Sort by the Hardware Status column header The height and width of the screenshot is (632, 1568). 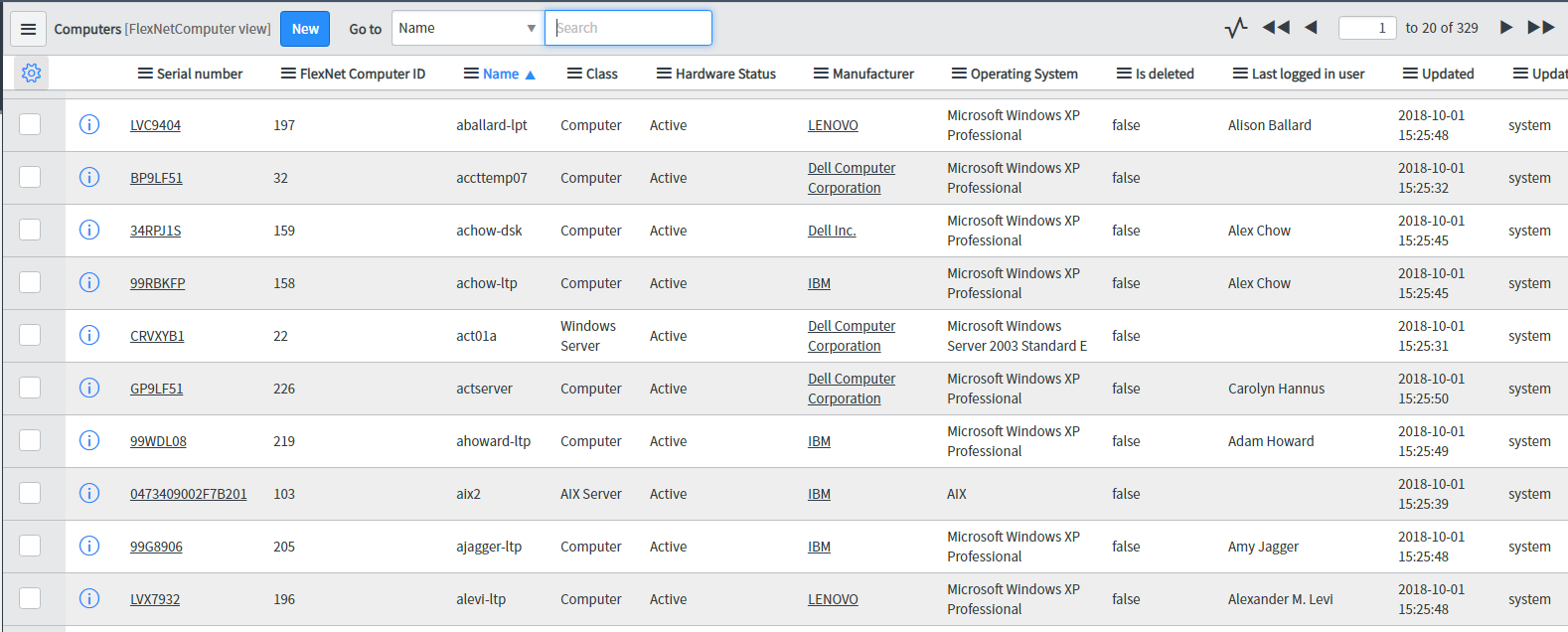pyautogui.click(x=725, y=74)
